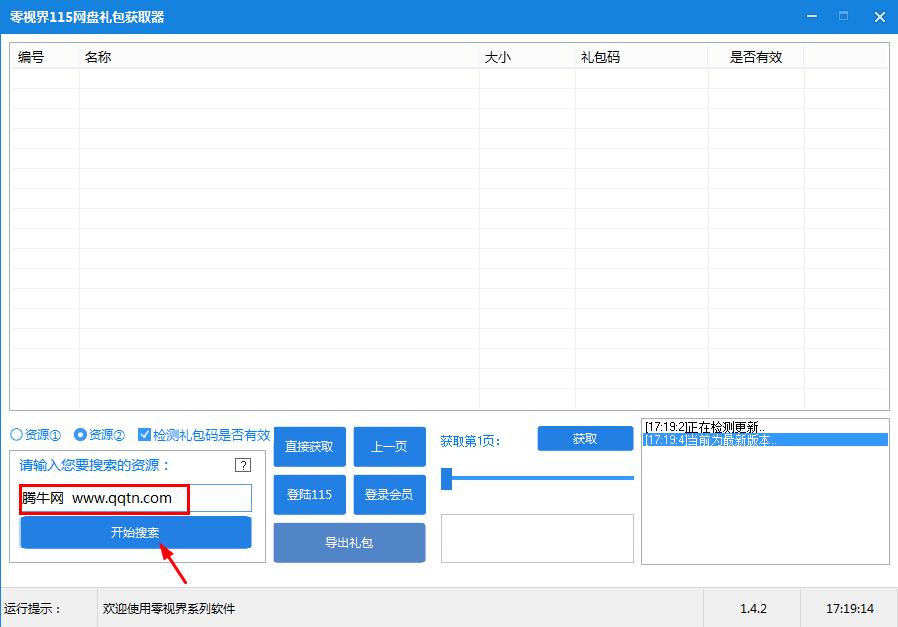Go to previous page with 上一页
Viewport: 898px width, 627px height.
click(x=389, y=447)
